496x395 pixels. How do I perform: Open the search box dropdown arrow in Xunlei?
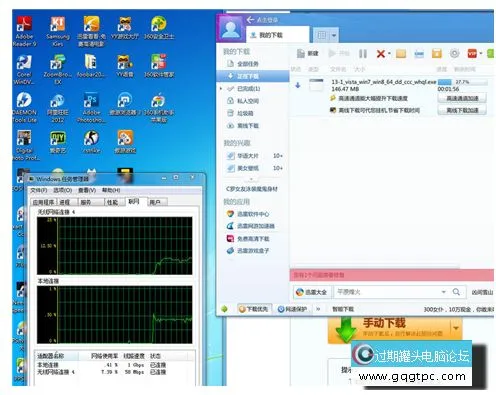(x=444, y=292)
